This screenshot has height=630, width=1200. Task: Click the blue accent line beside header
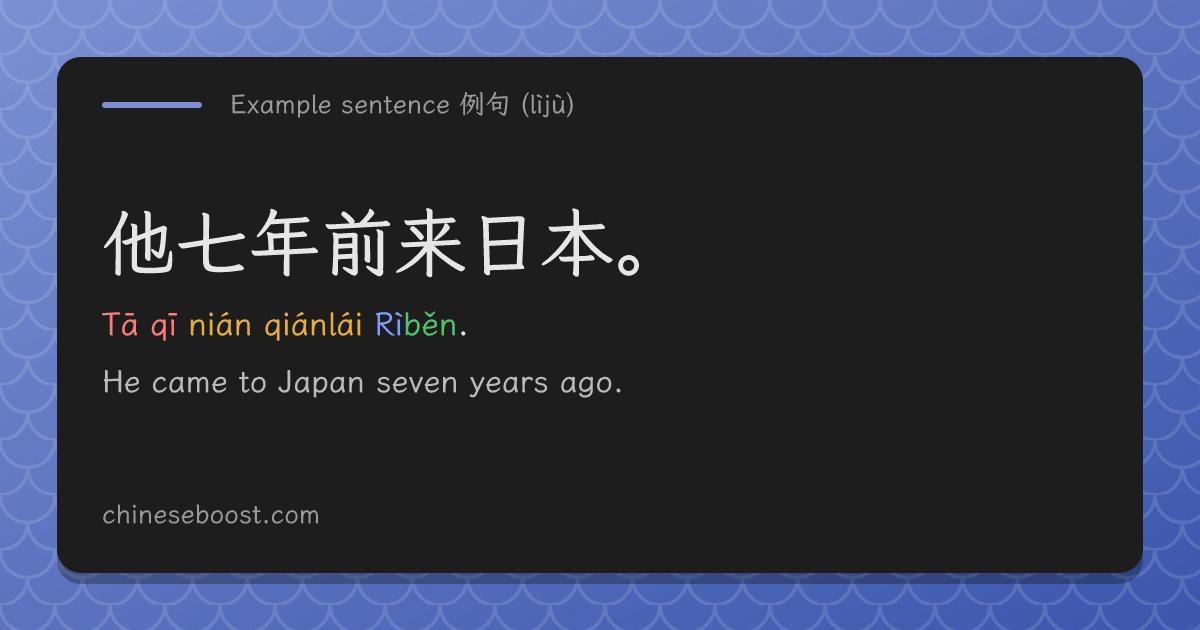pos(152,104)
